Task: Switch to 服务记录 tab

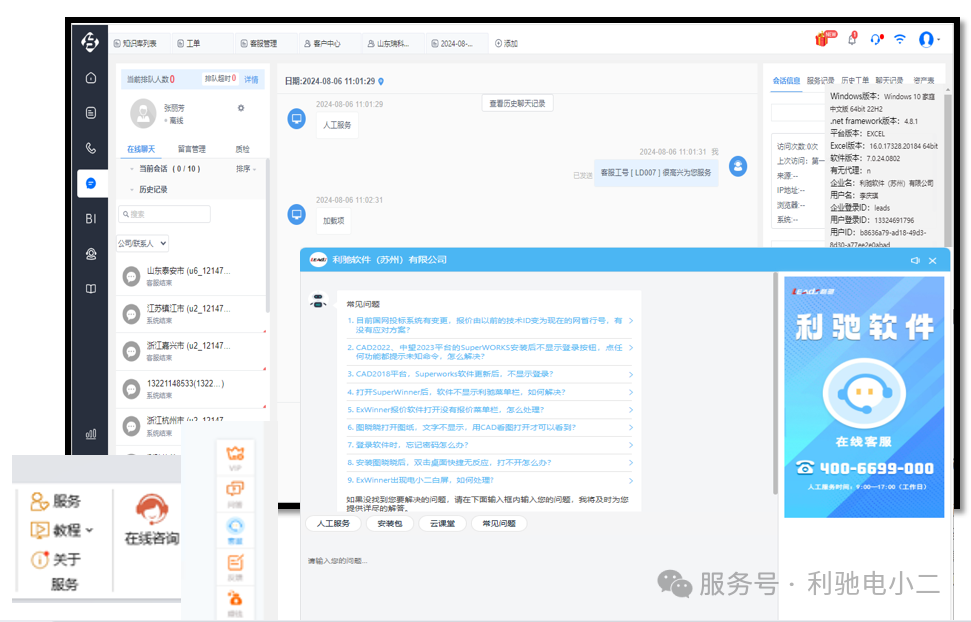Action: pos(821,81)
